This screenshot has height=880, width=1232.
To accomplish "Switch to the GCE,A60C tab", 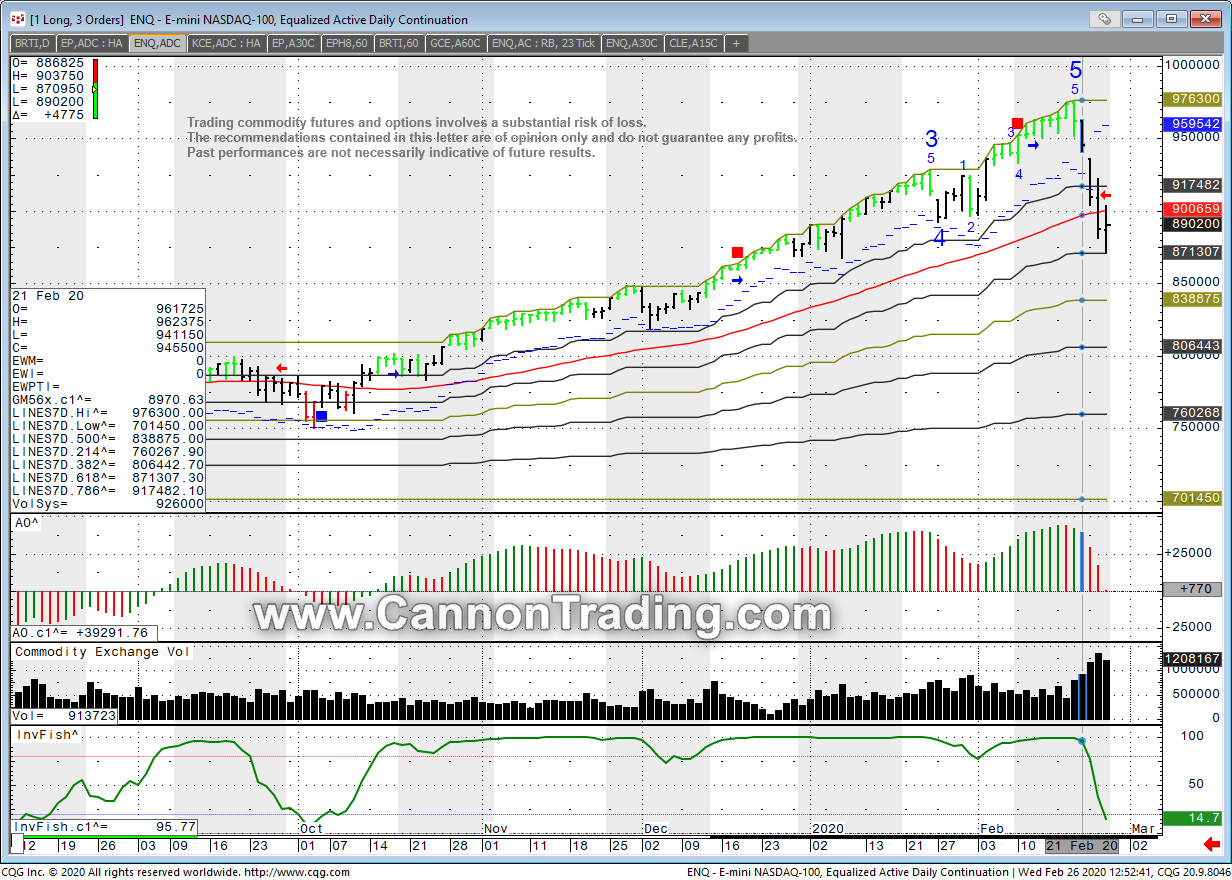I will tap(455, 43).
